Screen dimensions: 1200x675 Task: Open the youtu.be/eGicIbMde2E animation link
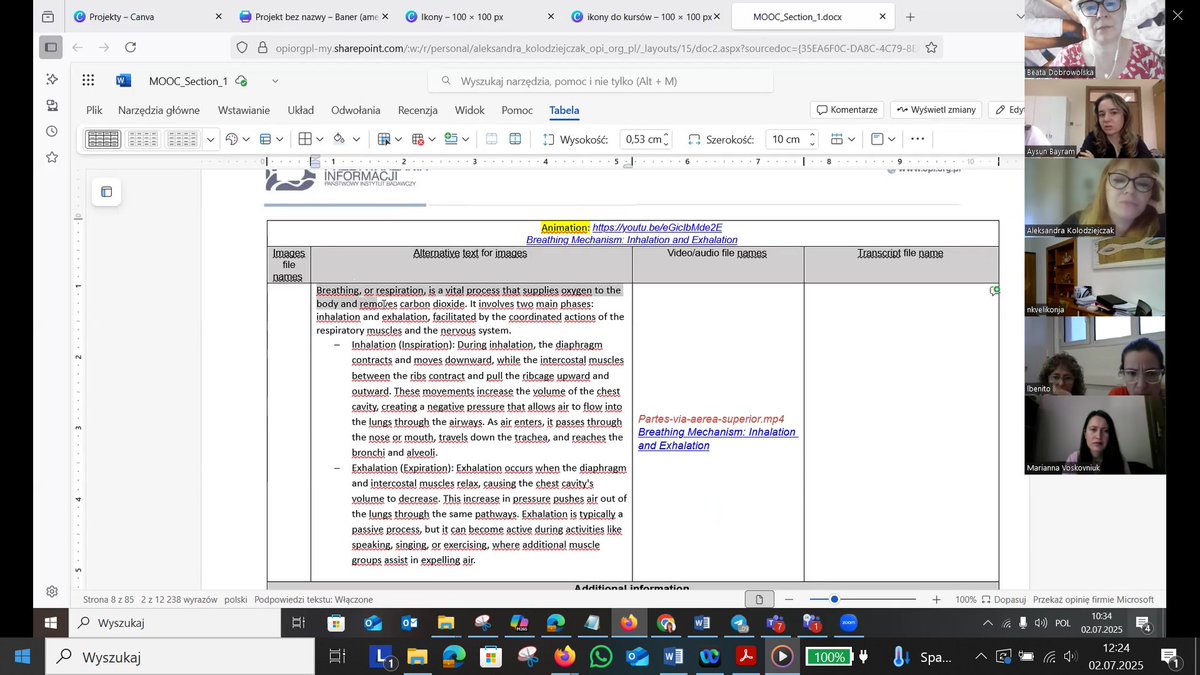(x=657, y=228)
